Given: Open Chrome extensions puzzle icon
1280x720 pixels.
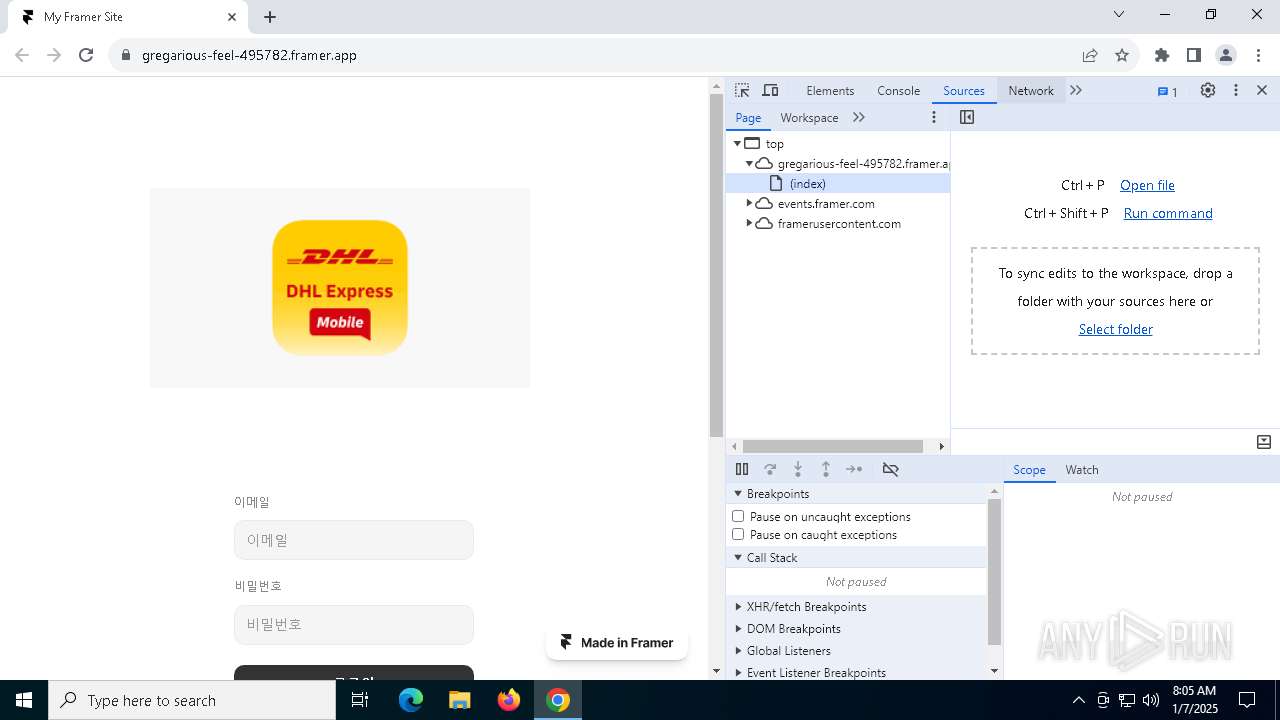Looking at the screenshot, I should click(1162, 55).
